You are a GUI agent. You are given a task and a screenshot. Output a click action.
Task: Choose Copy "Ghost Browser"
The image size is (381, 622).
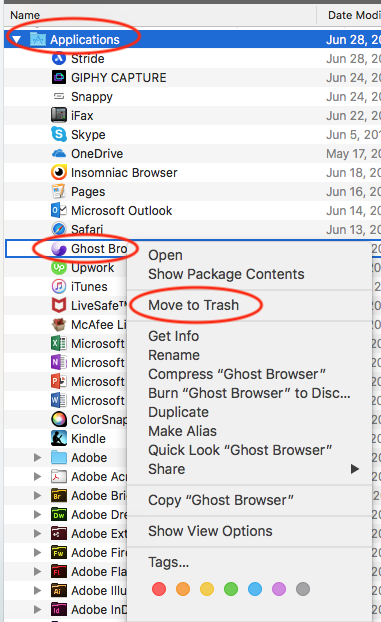221,500
